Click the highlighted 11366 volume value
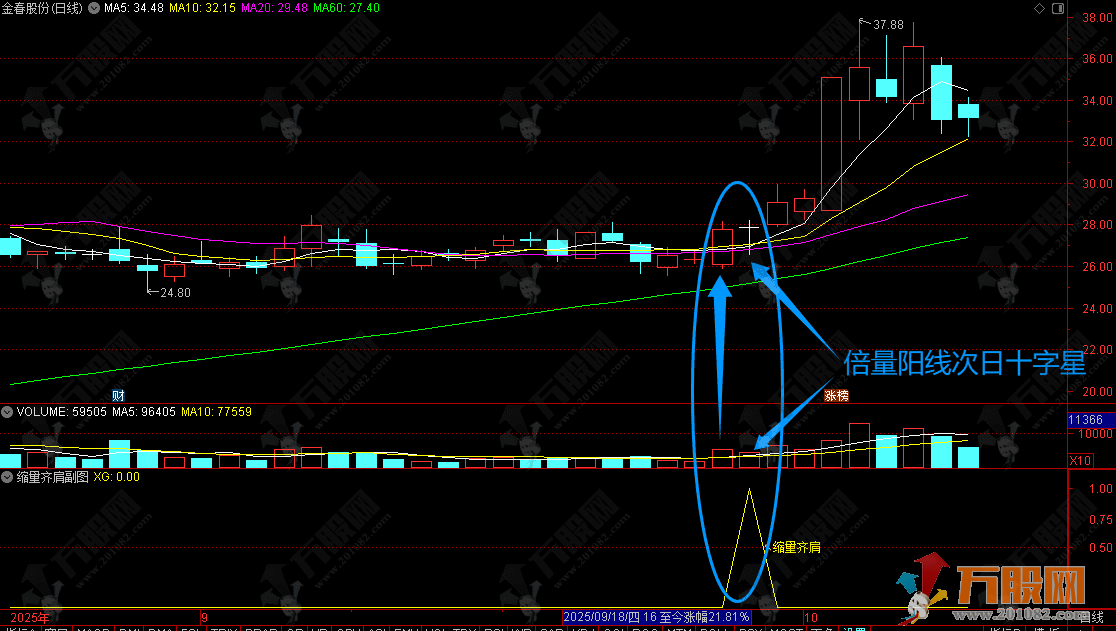The image size is (1116, 631). (1085, 420)
